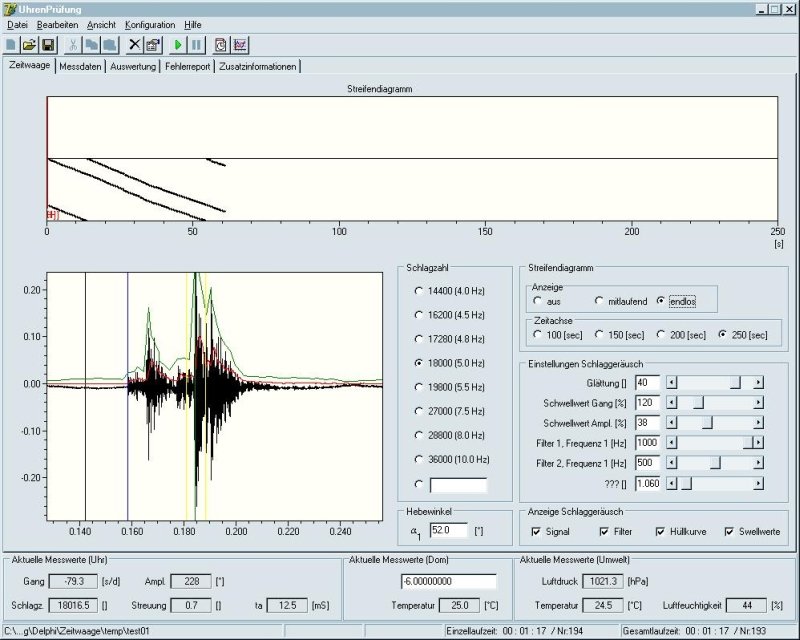Screen dimensions: 800x640
Task: Pause measurement with pause icon
Action: tap(196, 45)
